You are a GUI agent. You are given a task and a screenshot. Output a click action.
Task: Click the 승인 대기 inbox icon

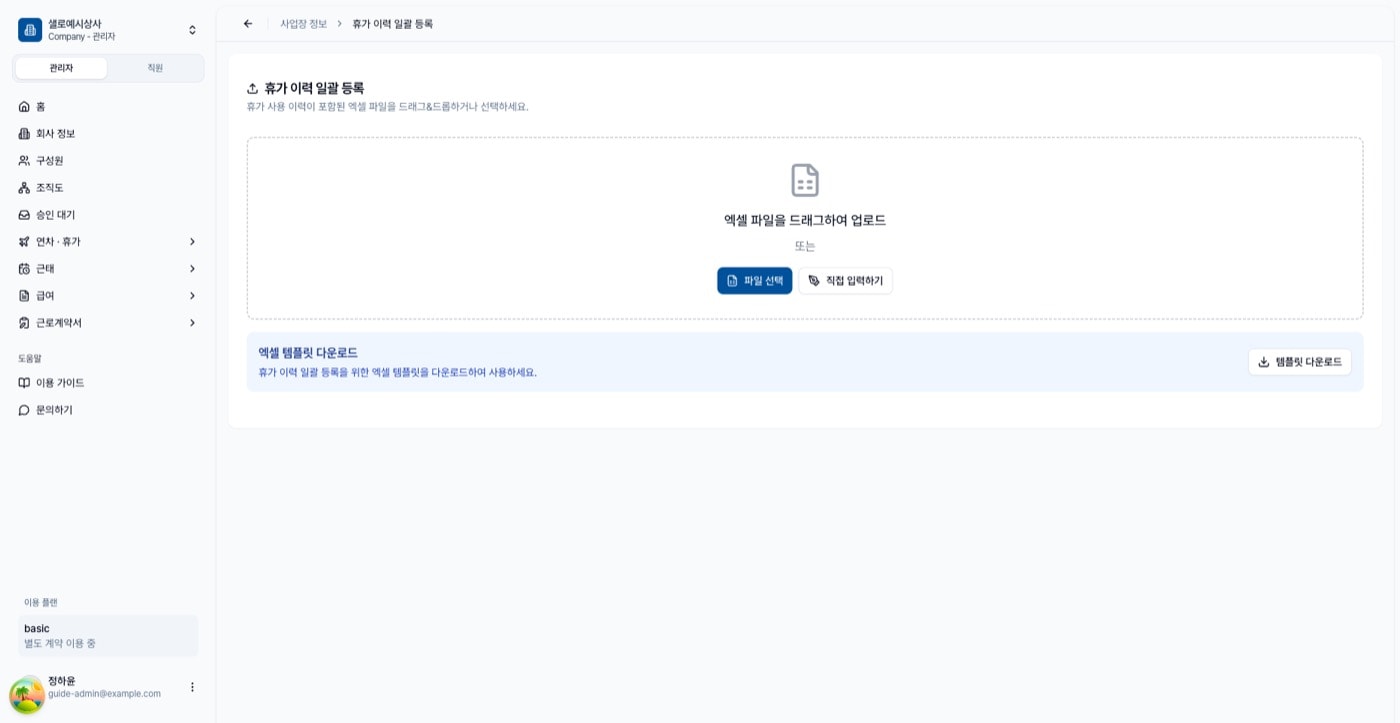(24, 214)
